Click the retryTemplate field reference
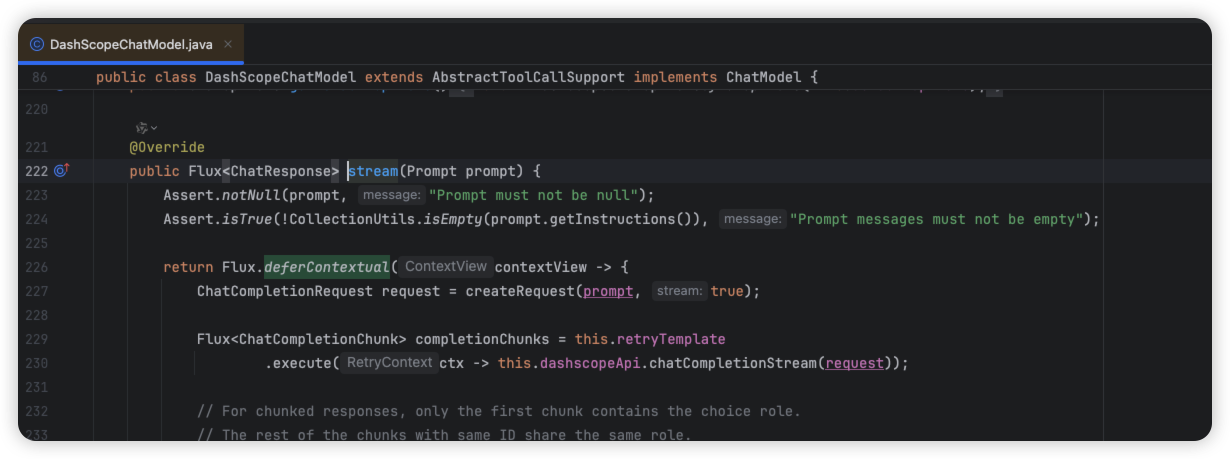The height and width of the screenshot is (459, 1230). [x=671, y=339]
